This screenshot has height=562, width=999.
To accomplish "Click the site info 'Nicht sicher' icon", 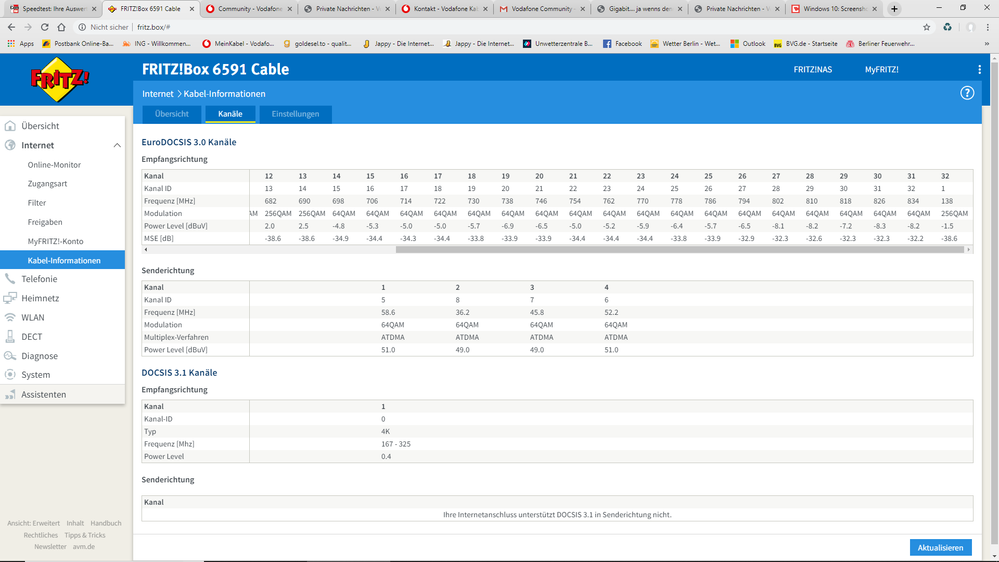I will tap(82, 27).
